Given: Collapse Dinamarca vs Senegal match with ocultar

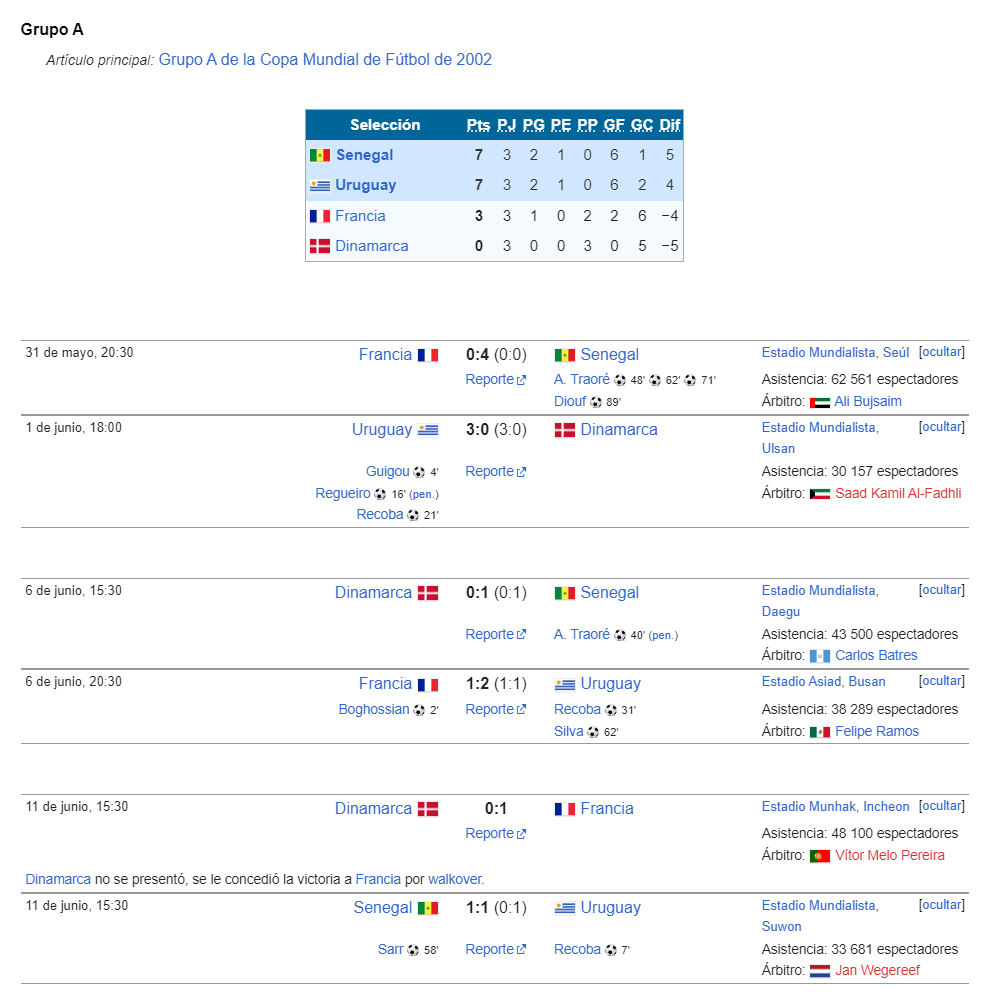Looking at the screenshot, I should pos(941,590).
